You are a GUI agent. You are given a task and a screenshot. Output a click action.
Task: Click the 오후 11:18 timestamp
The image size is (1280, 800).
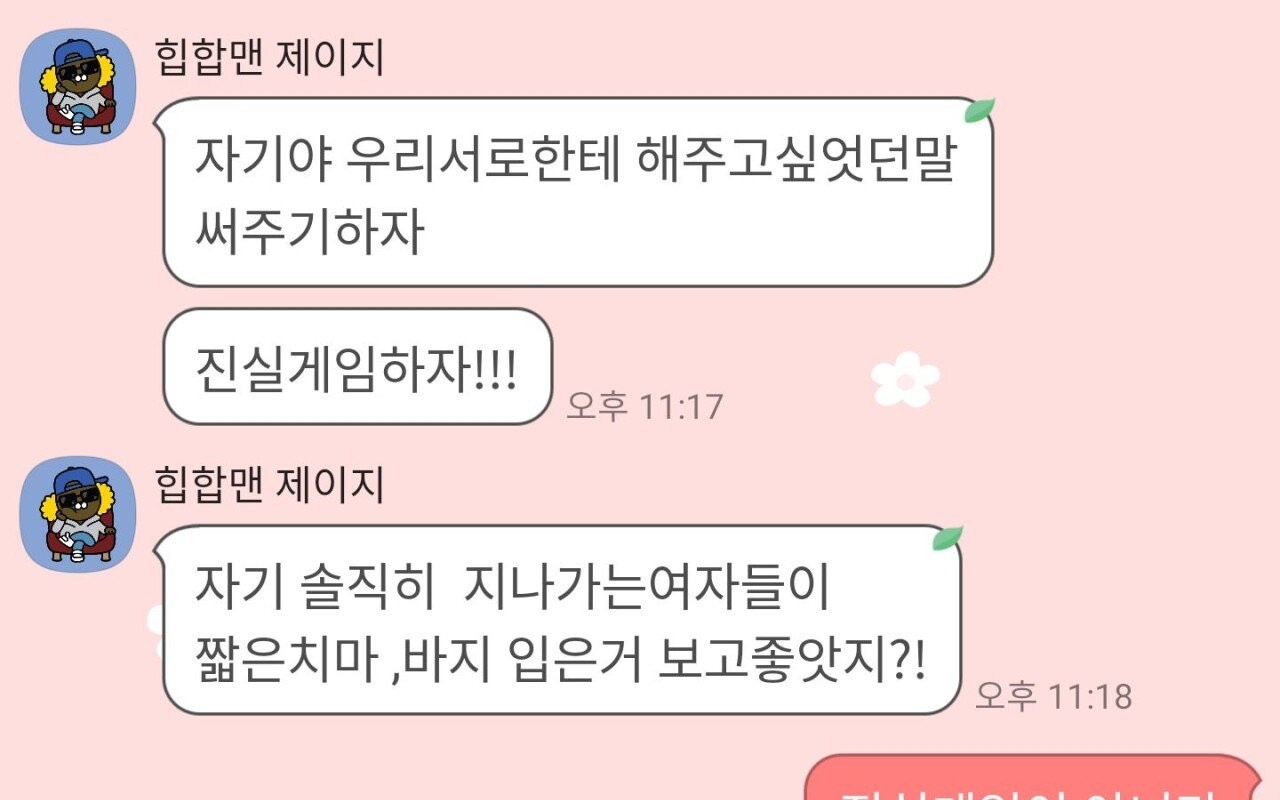click(x=1054, y=696)
